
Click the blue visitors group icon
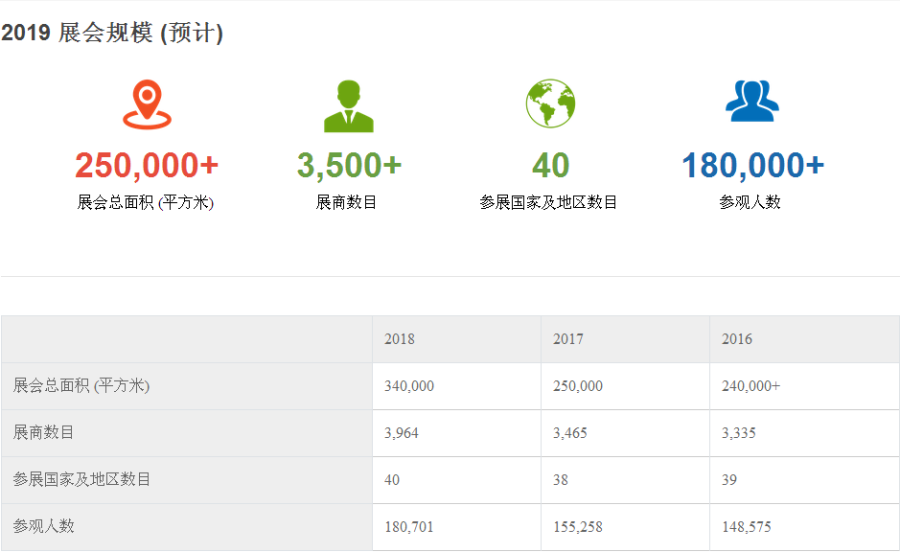pyautogui.click(x=752, y=101)
